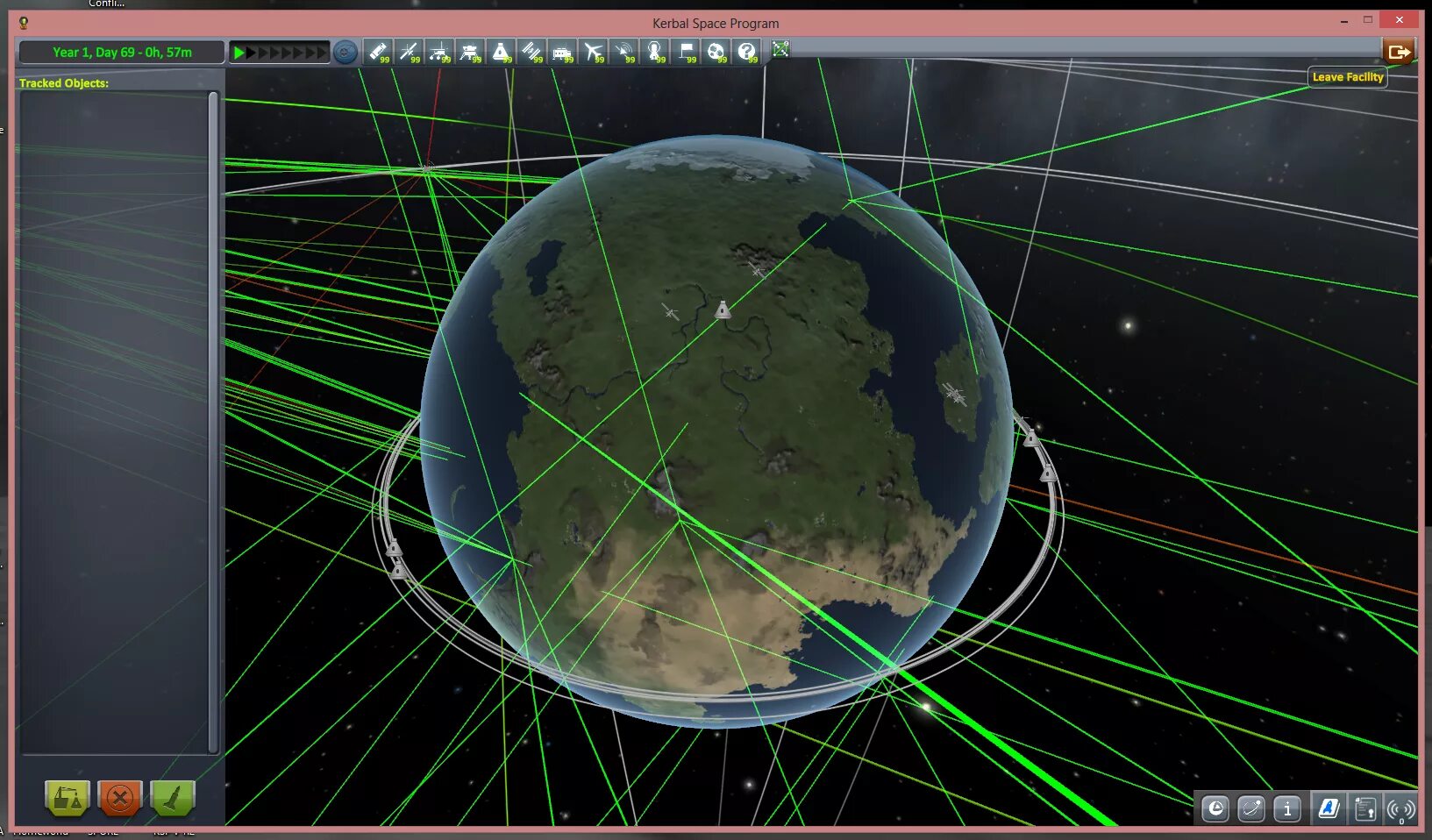Toggle the Station vessel filter
The width and height of the screenshot is (1432, 840).
coord(531,52)
